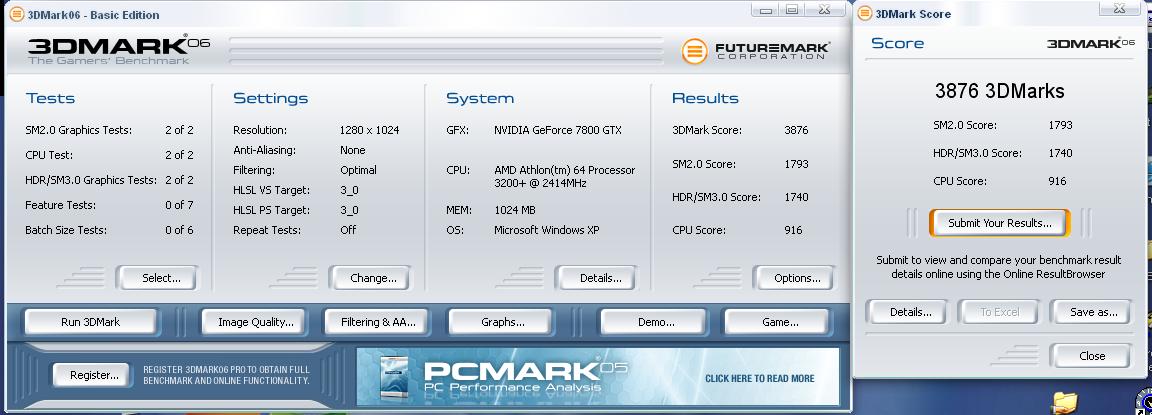Click MEM value 1024 MB
This screenshot has height=415, width=1152.
515,210
